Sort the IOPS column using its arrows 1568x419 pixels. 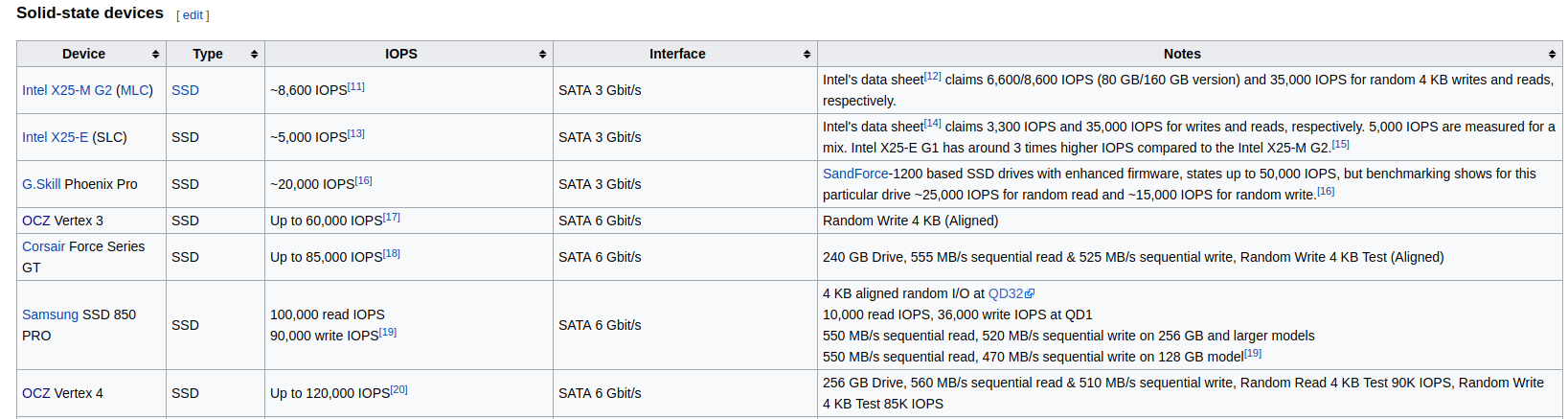542,55
